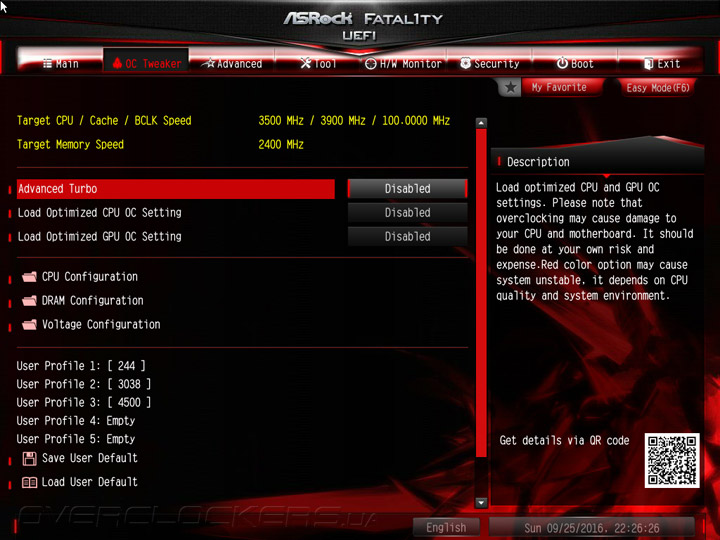The width and height of the screenshot is (720, 540).
Task: Select User Profile 3 named 4500
Action: [84, 402]
